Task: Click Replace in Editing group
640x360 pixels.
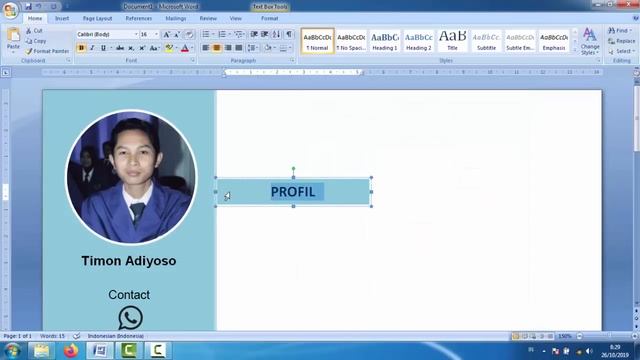Action: click(621, 41)
